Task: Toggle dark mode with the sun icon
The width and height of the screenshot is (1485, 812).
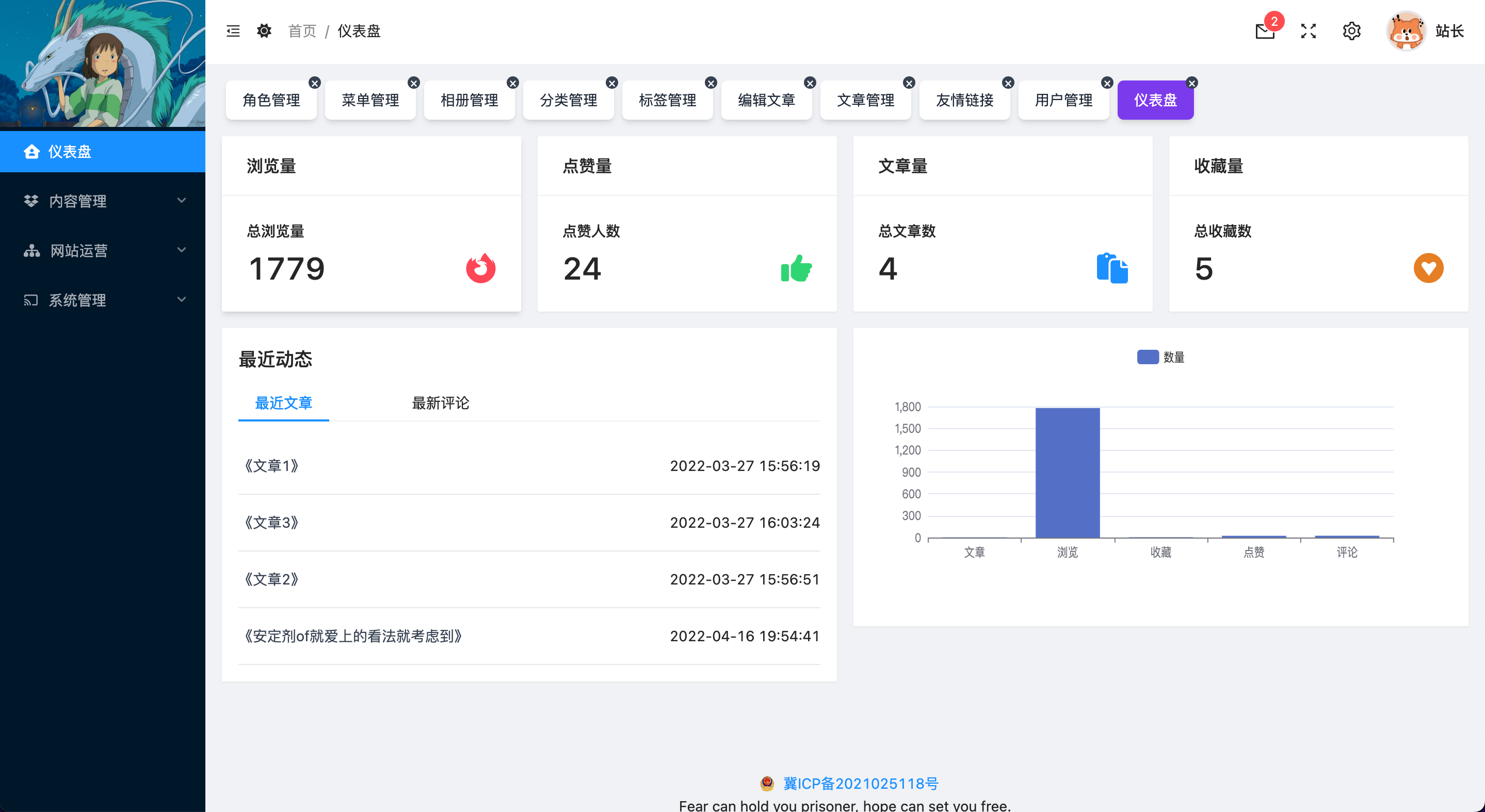Action: tap(264, 31)
